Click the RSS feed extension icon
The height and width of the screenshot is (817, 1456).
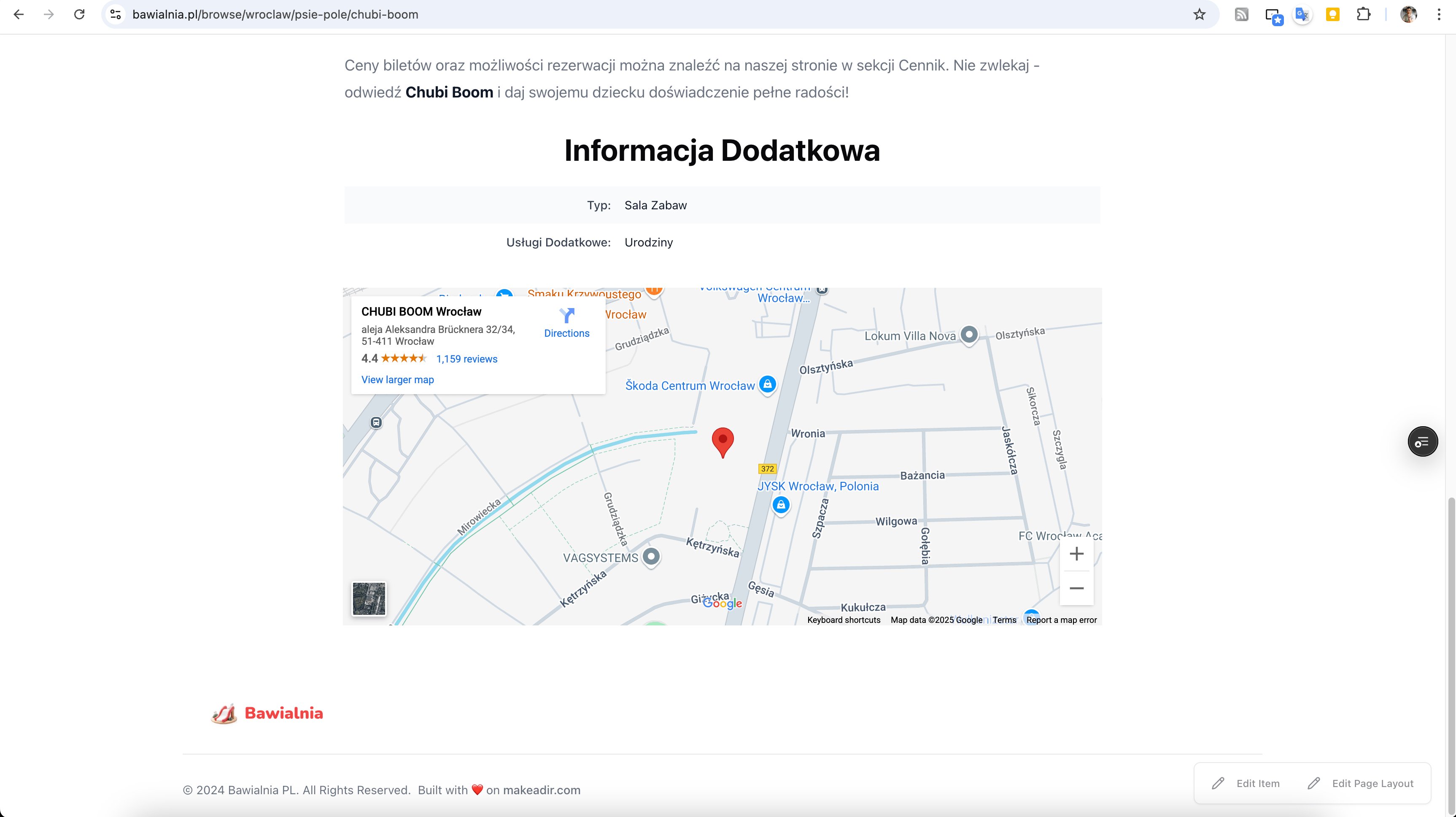tap(1241, 15)
